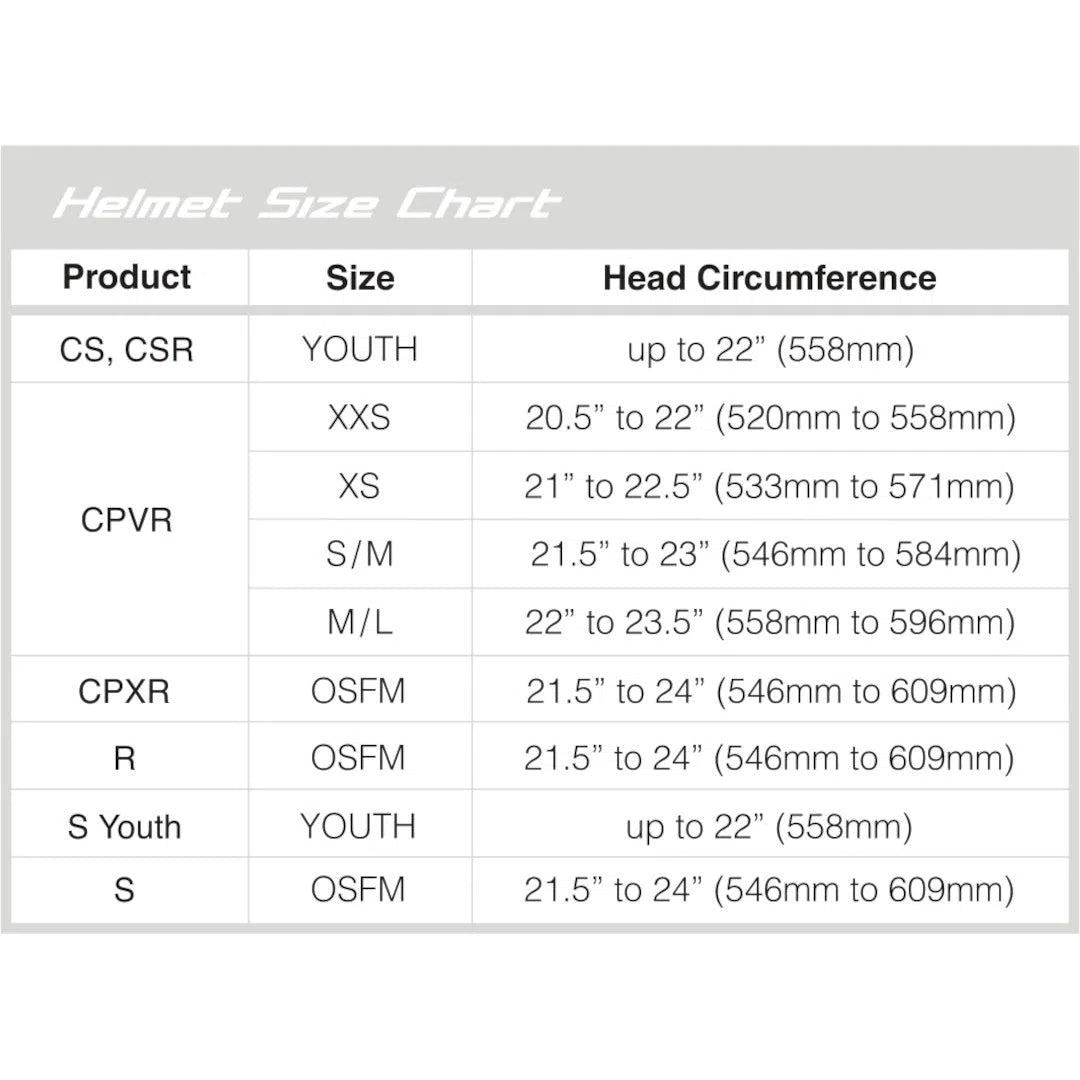Select the XS size cell
Viewport: 1080px width, 1080px height.
(x=359, y=486)
